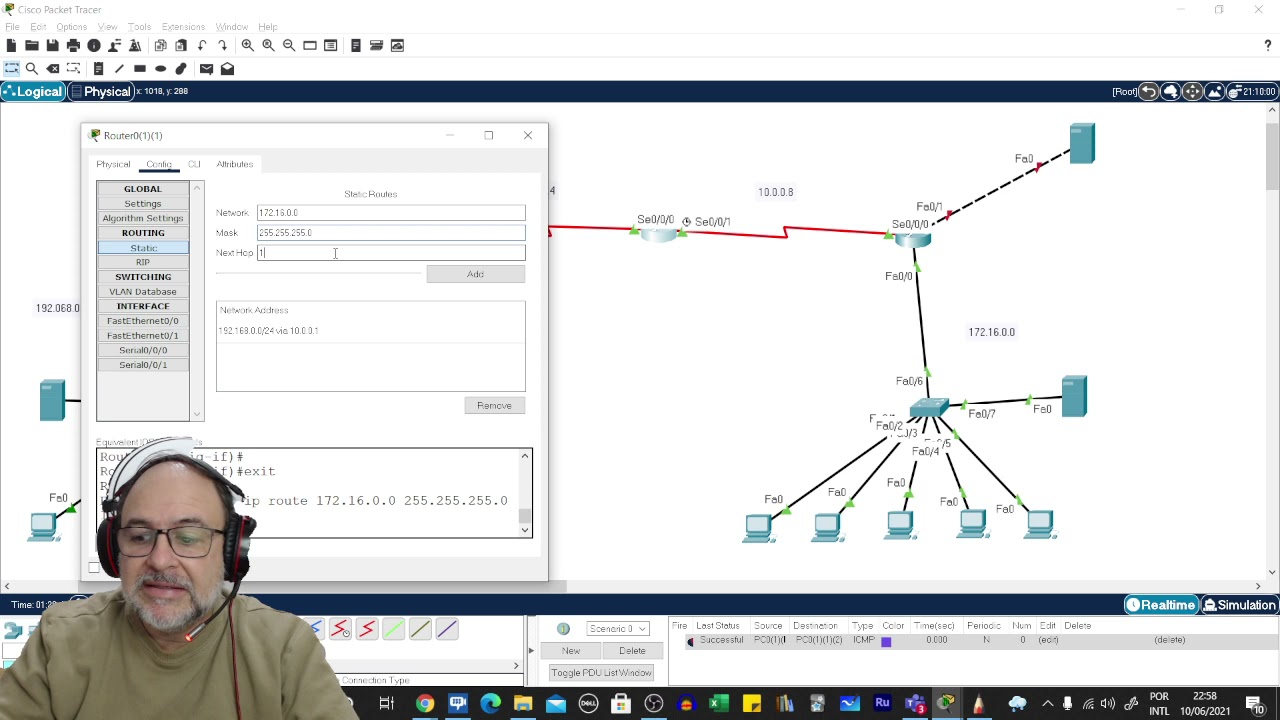Open the Physical tab in Router0 window
1280x720 pixels.
pos(113,164)
